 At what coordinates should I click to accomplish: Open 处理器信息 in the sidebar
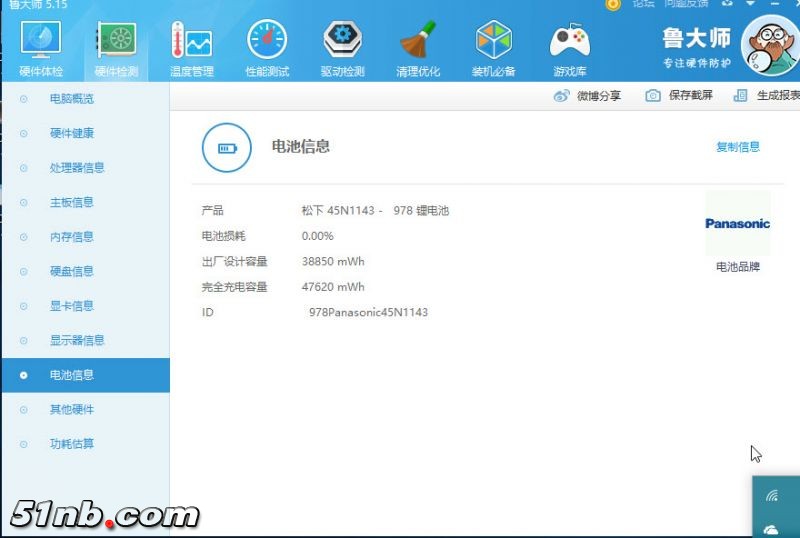[x=77, y=168]
